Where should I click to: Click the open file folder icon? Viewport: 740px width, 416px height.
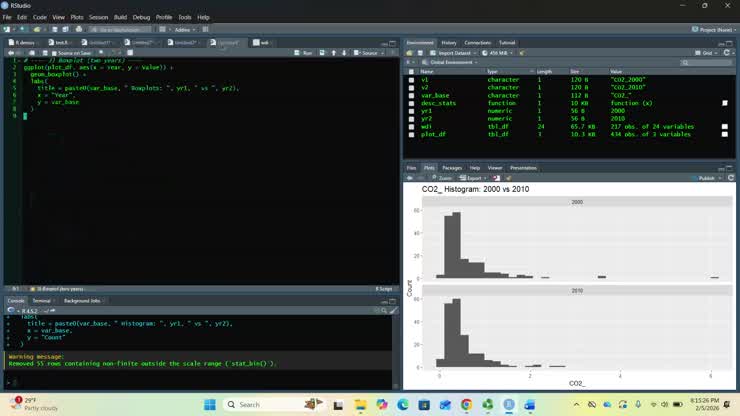(x=37, y=29)
